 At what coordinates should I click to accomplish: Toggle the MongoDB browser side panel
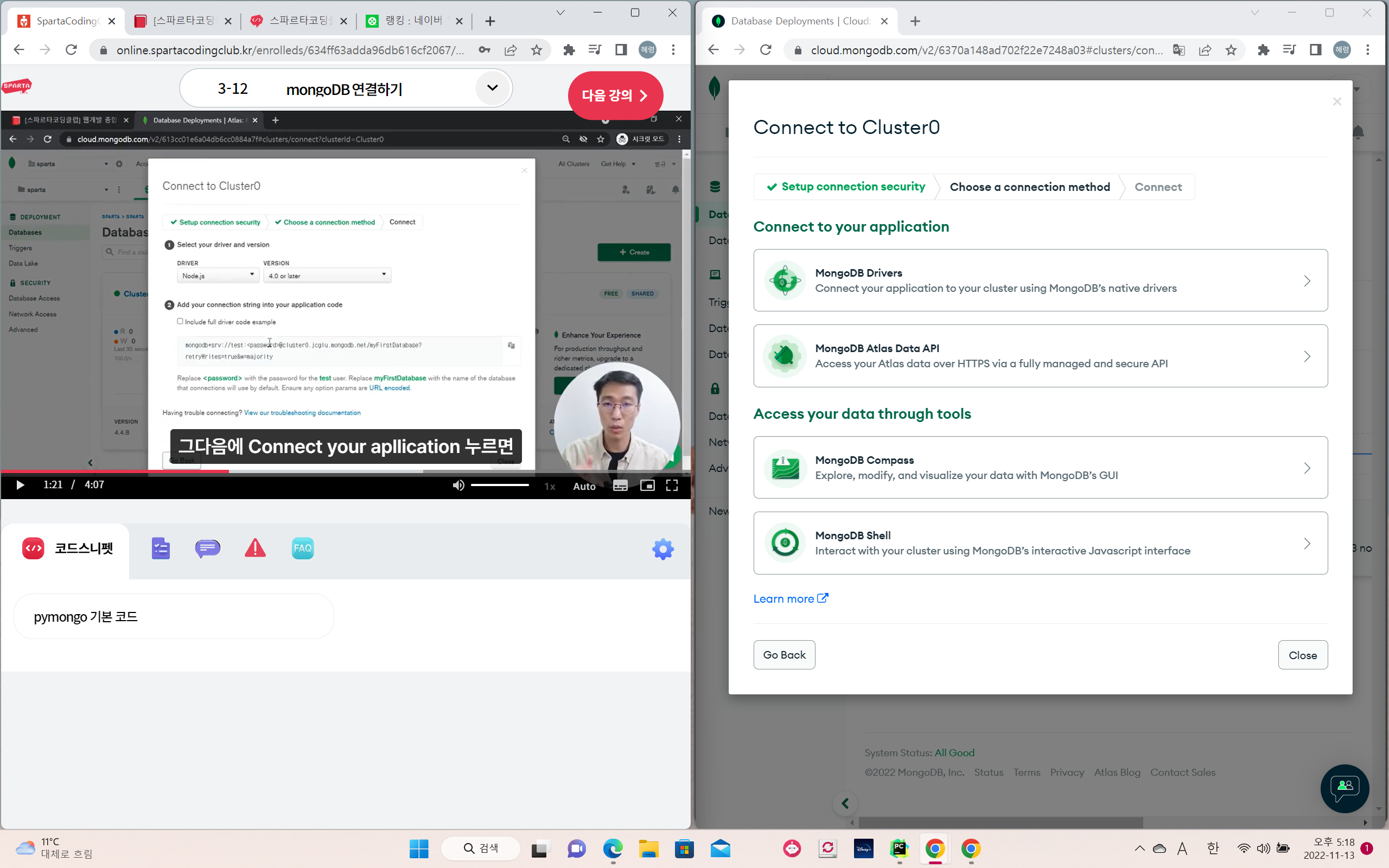pyautogui.click(x=1316, y=50)
